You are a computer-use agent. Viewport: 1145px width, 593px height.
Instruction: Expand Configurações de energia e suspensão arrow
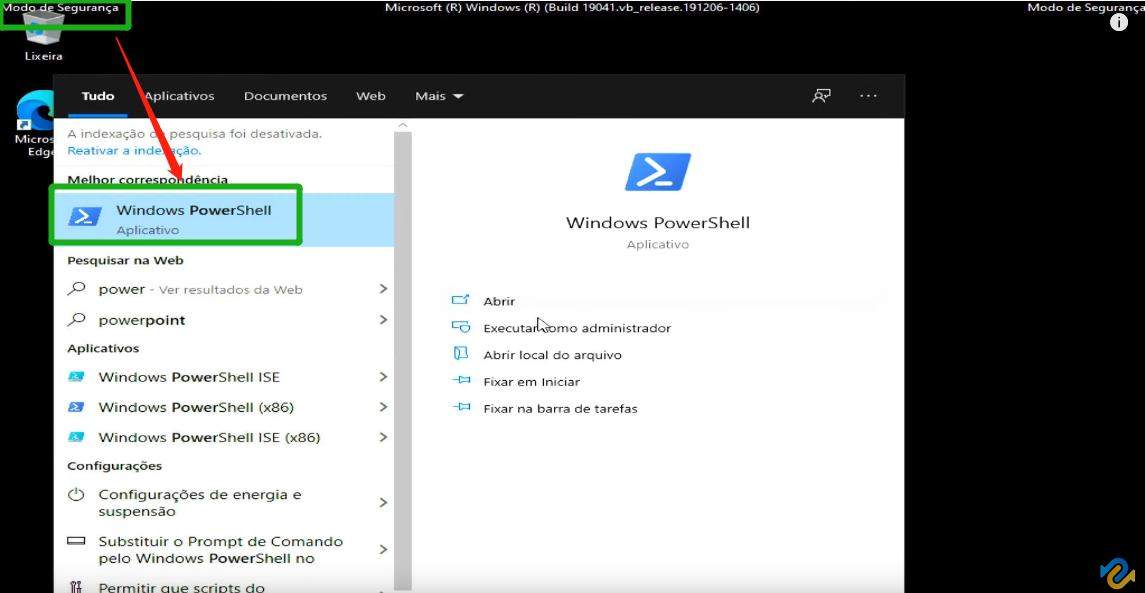tap(383, 502)
